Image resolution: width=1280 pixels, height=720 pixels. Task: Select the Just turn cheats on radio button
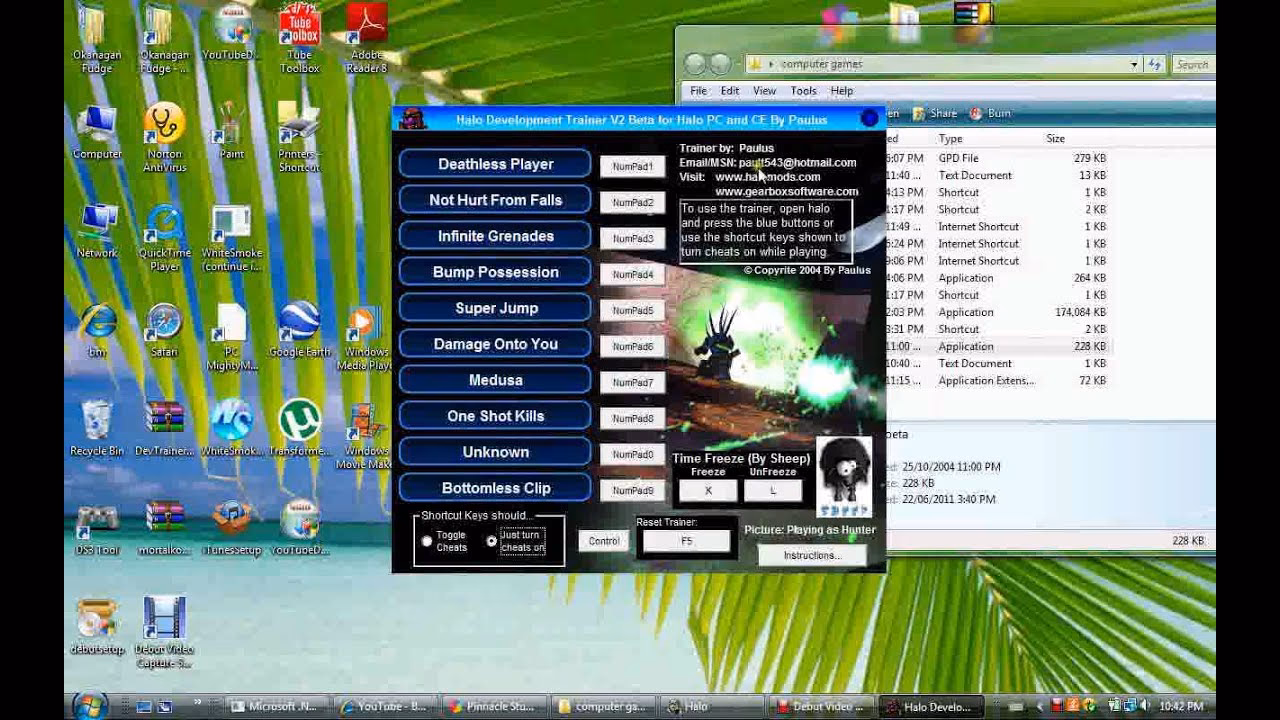(x=491, y=541)
